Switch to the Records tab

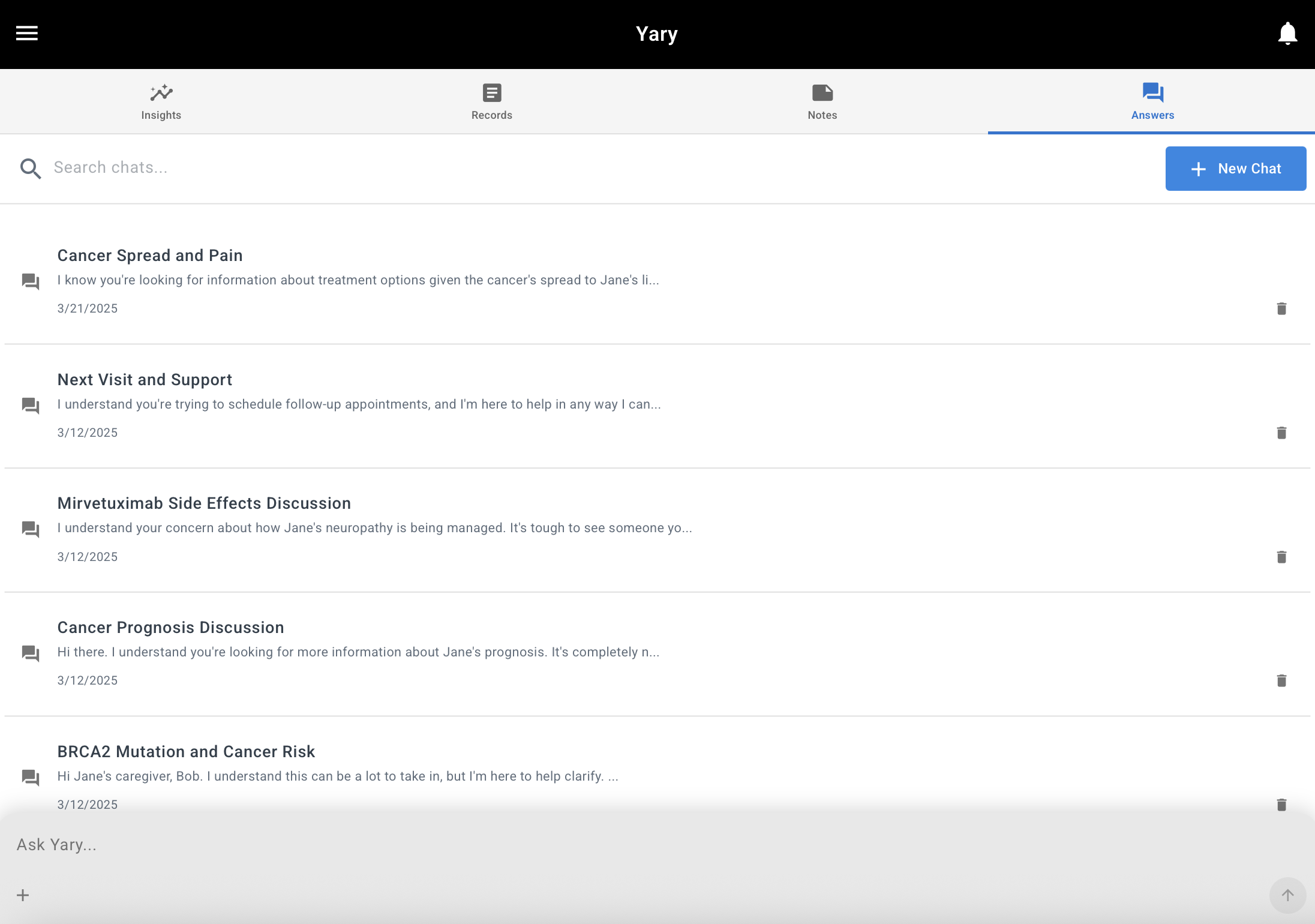pos(492,101)
